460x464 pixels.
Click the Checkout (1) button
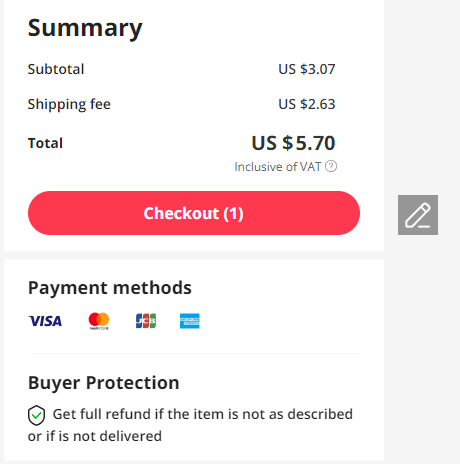[x=194, y=213]
